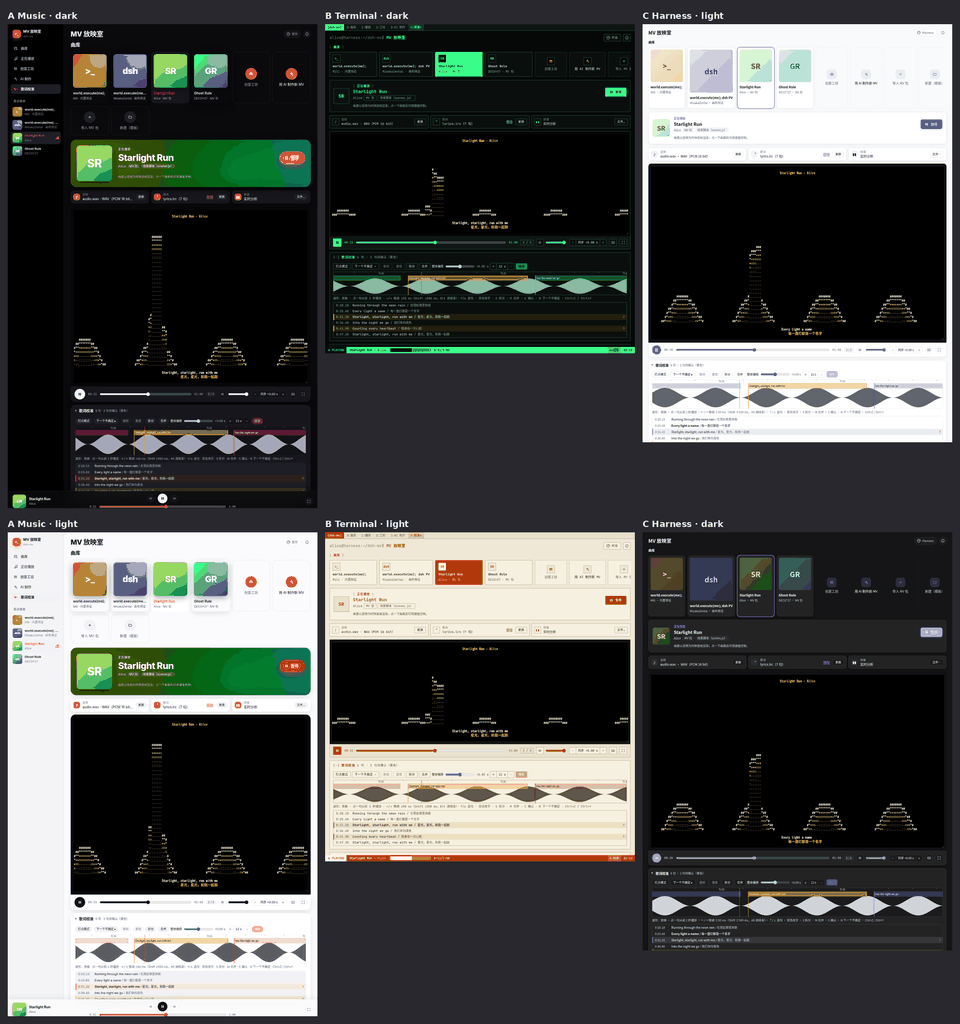Select highlighted sidebar nav item in A Music dark
This screenshot has height=1024, width=960.
[x=36, y=89]
